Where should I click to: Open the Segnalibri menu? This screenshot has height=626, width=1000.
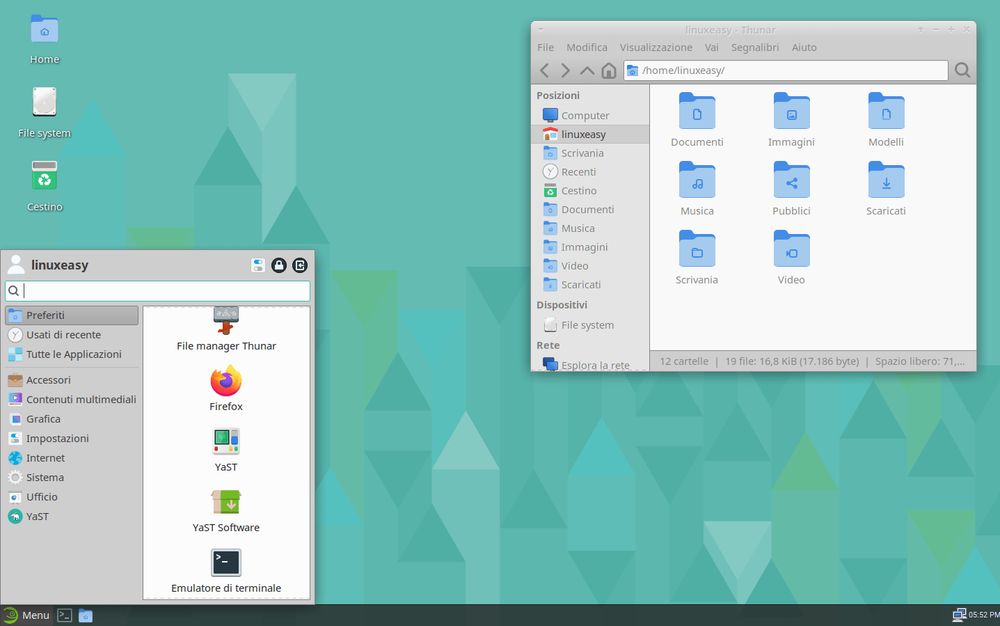[754, 47]
